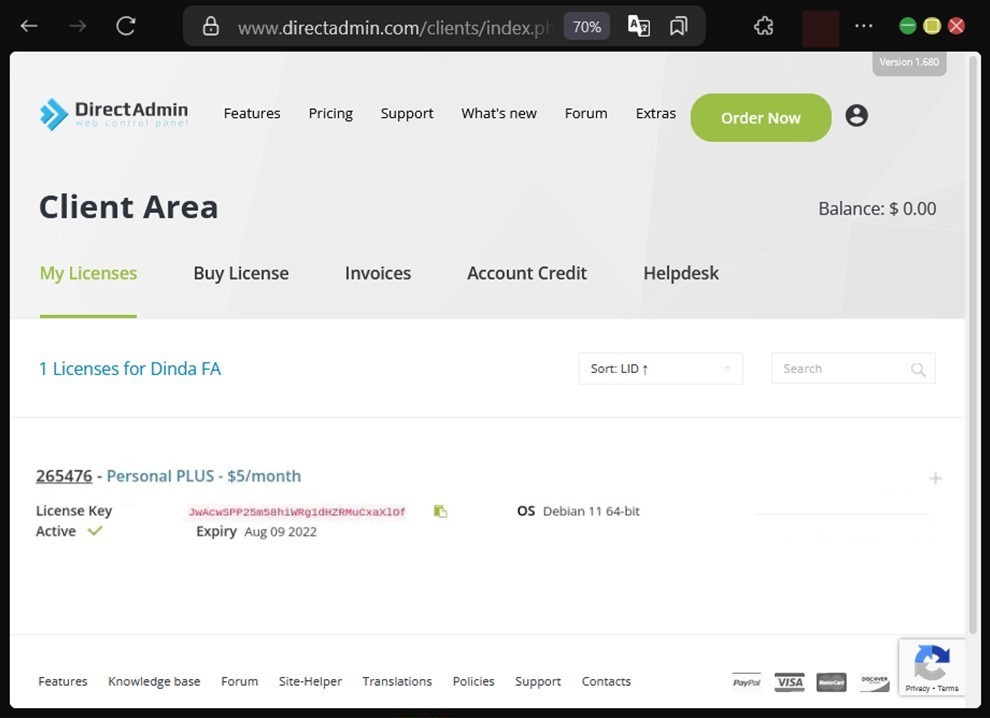Screen dimensions: 990x718
Task: Go back using the browser back arrow
Action: point(29,26)
